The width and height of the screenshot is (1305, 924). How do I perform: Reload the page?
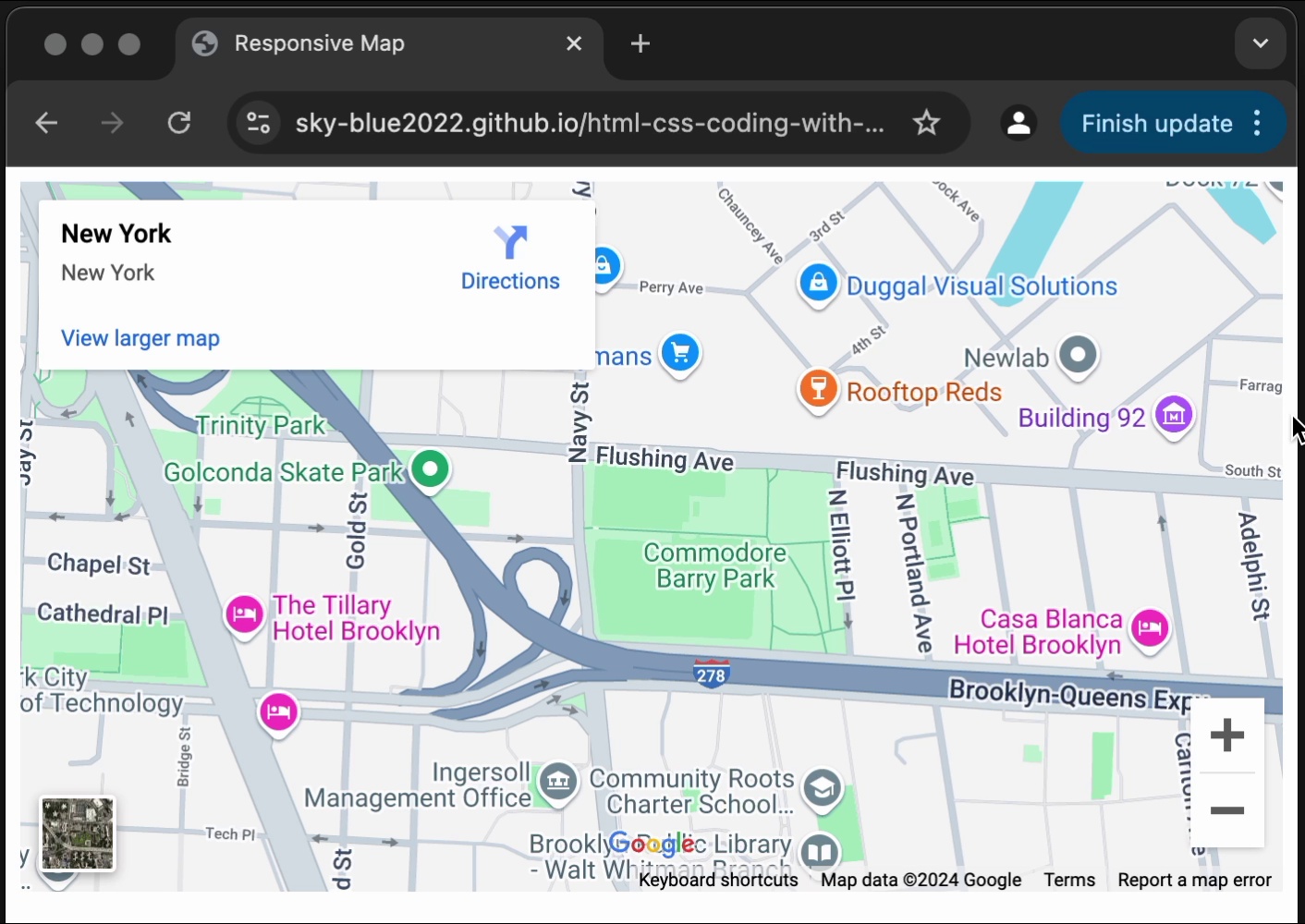pyautogui.click(x=179, y=123)
